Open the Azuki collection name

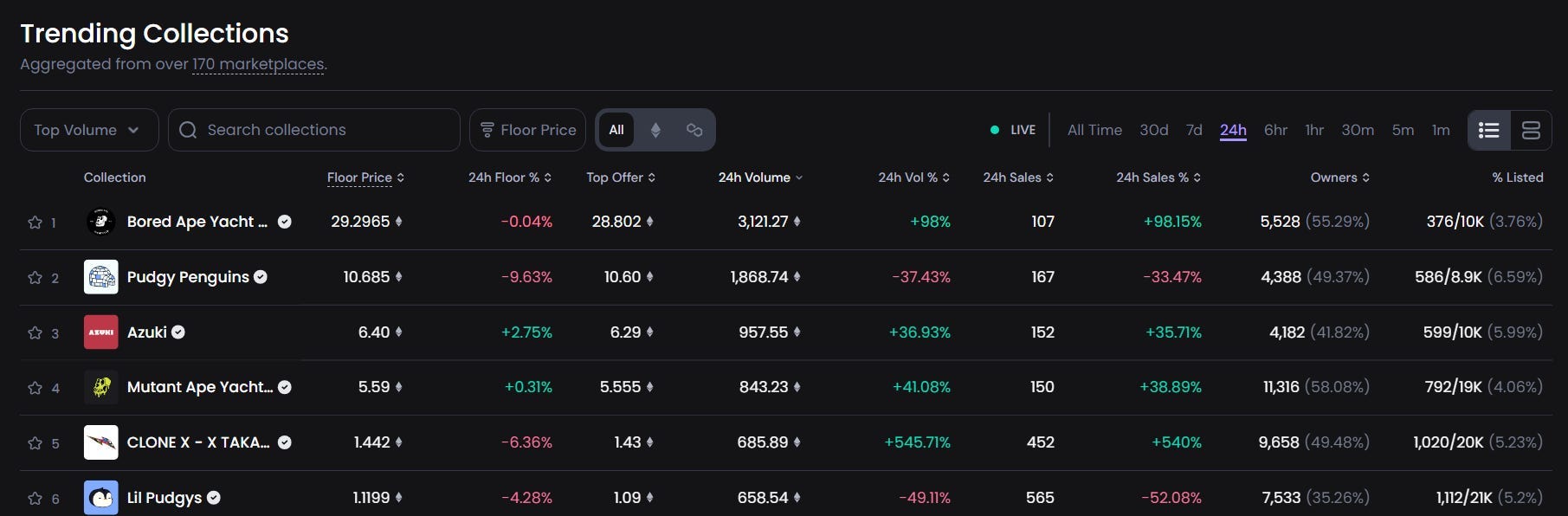pyautogui.click(x=147, y=332)
